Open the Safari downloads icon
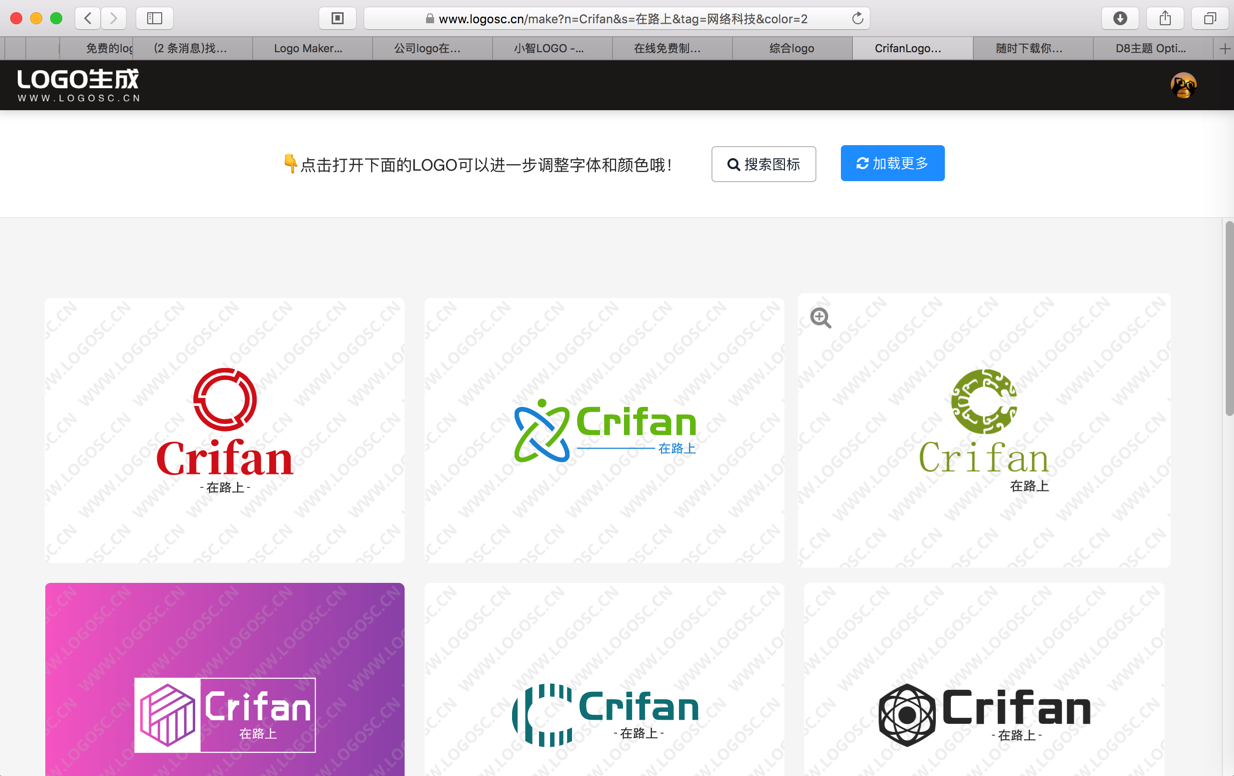Screen dimensions: 1234x776 tap(1120, 18)
